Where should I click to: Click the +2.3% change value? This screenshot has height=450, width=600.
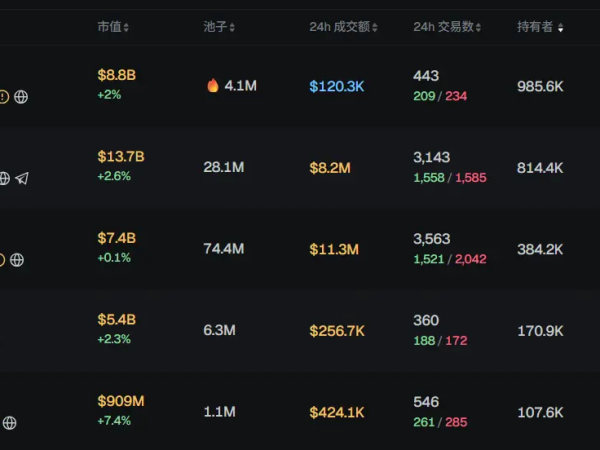(114, 339)
